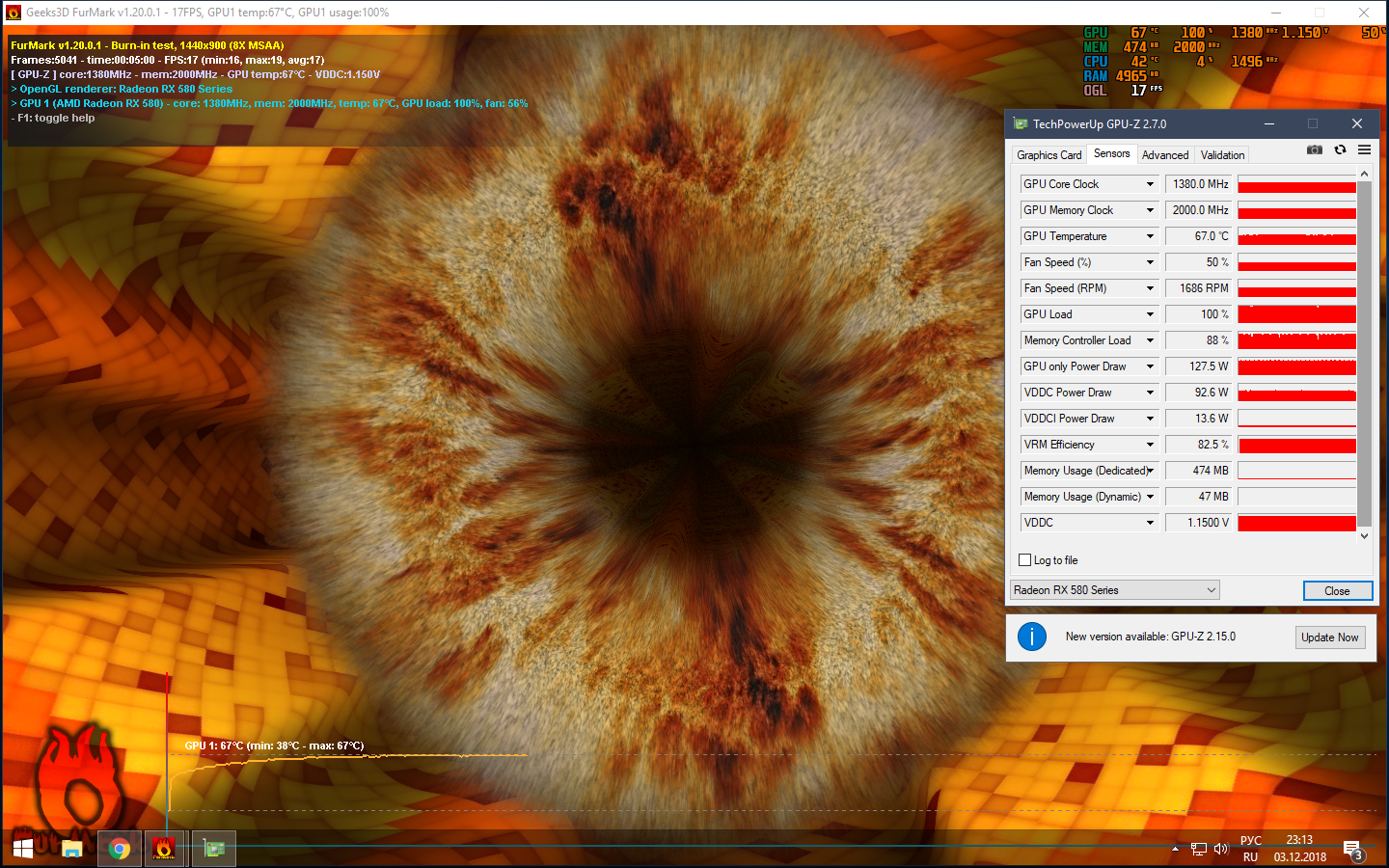Click the 'GPU 1: 67°C (min: 38°C - max: 67°C)' graph label

(x=274, y=746)
